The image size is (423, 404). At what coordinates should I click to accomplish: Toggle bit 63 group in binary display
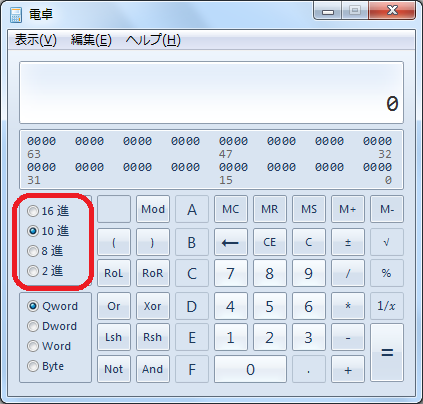tap(41, 141)
